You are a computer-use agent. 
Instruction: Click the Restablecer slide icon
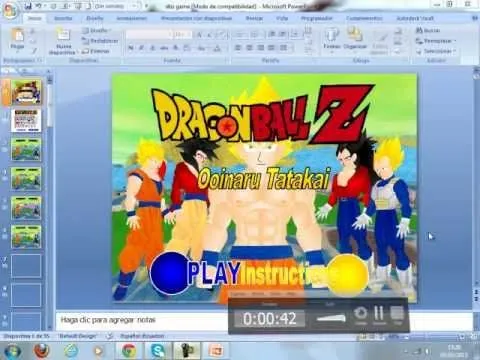point(85,41)
